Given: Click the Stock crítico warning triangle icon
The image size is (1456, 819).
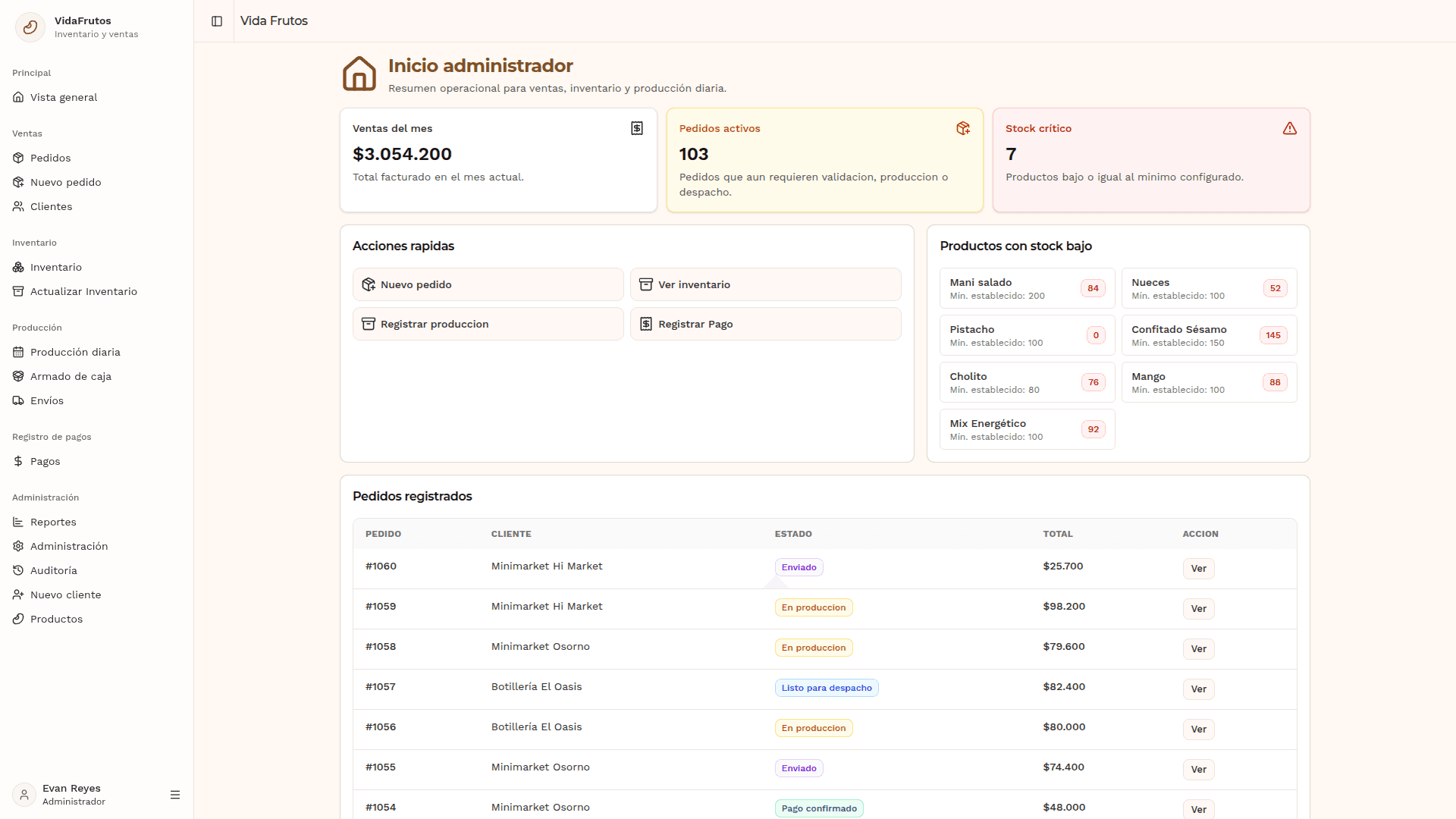Looking at the screenshot, I should click(1290, 129).
